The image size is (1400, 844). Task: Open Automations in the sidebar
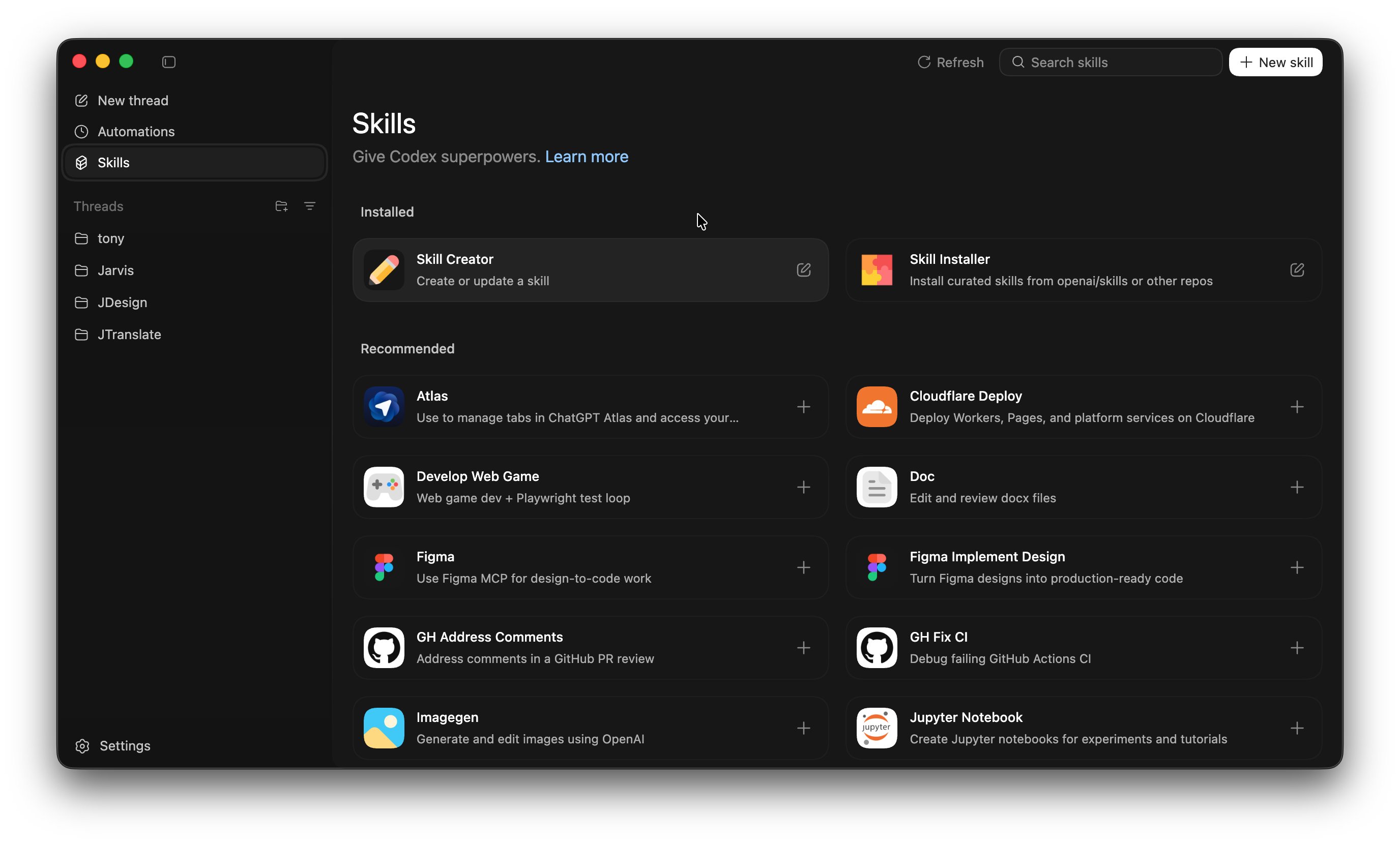pos(136,132)
